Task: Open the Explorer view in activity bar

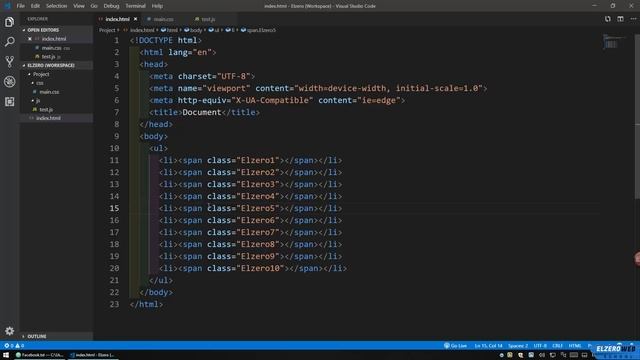Action: point(9,22)
